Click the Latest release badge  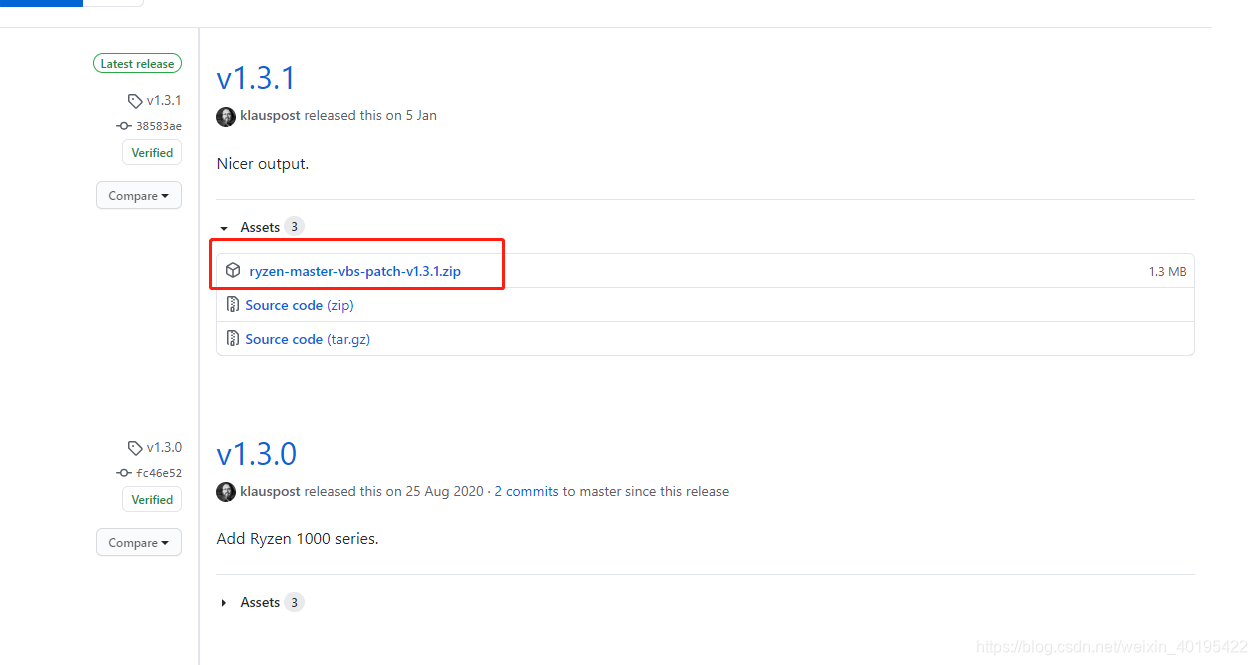pos(137,64)
